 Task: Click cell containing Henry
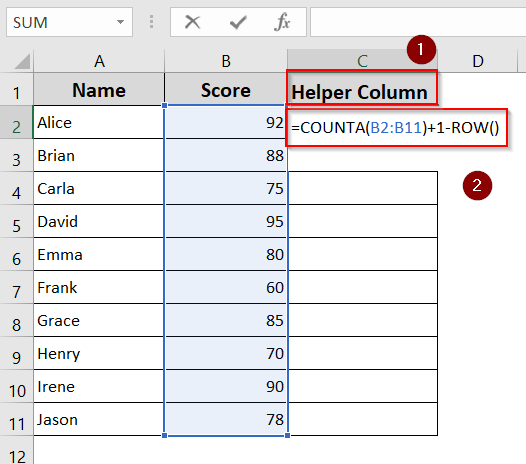tap(99, 353)
